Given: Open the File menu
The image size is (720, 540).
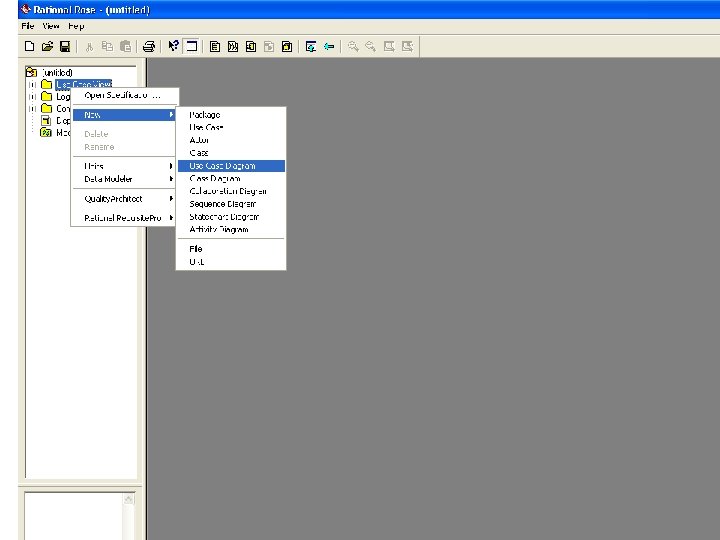Looking at the screenshot, I should 28,26.
